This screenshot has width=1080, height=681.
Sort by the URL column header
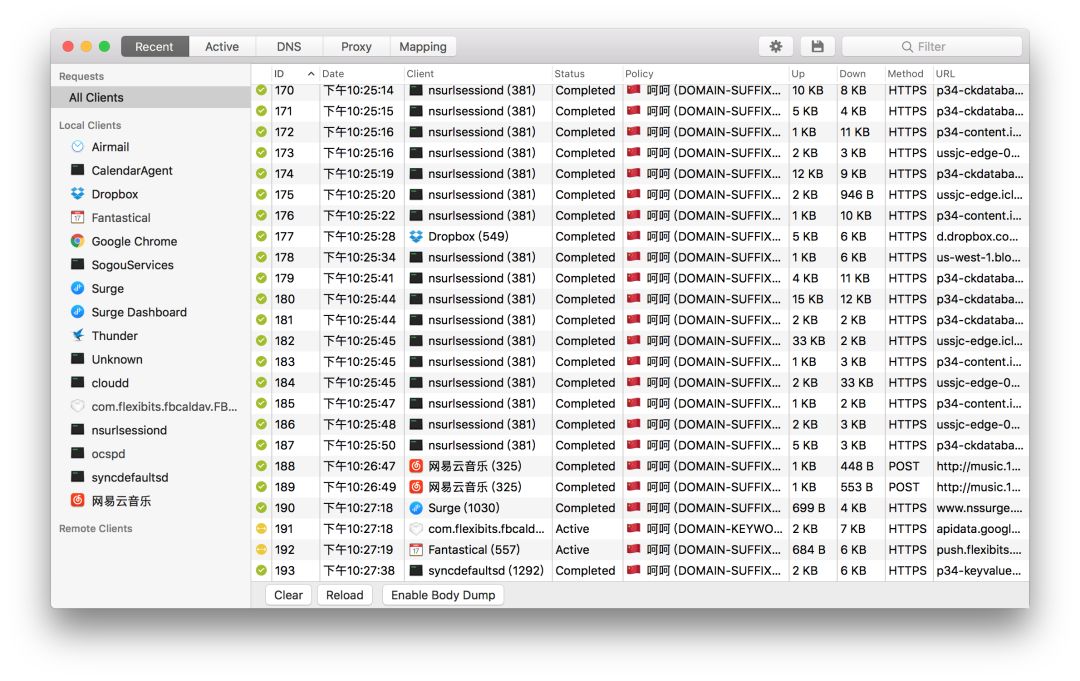coord(981,74)
